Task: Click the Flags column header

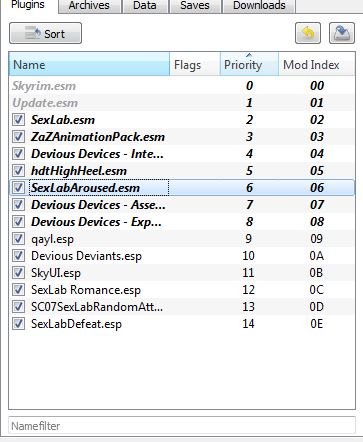Action: tap(195, 64)
